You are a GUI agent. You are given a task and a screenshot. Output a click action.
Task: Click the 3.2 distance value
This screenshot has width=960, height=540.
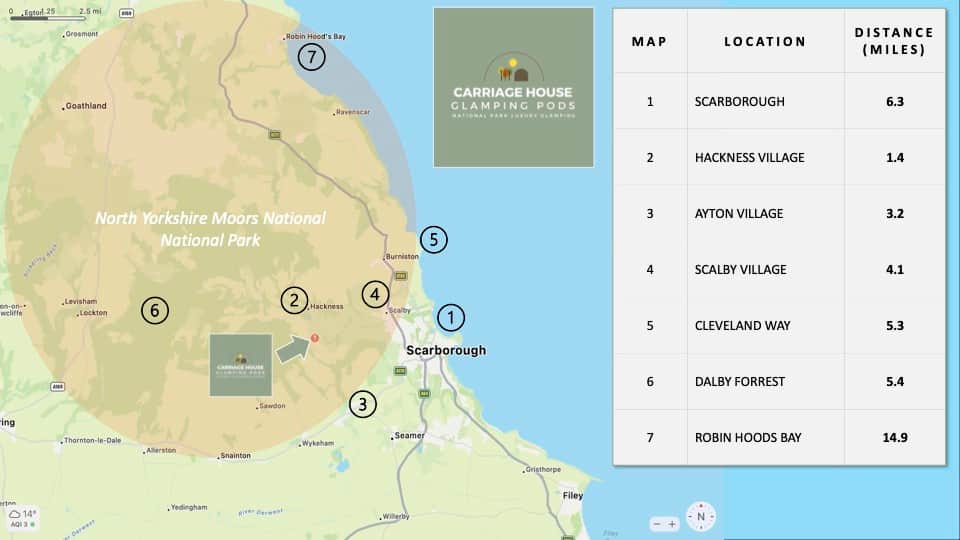(894, 214)
